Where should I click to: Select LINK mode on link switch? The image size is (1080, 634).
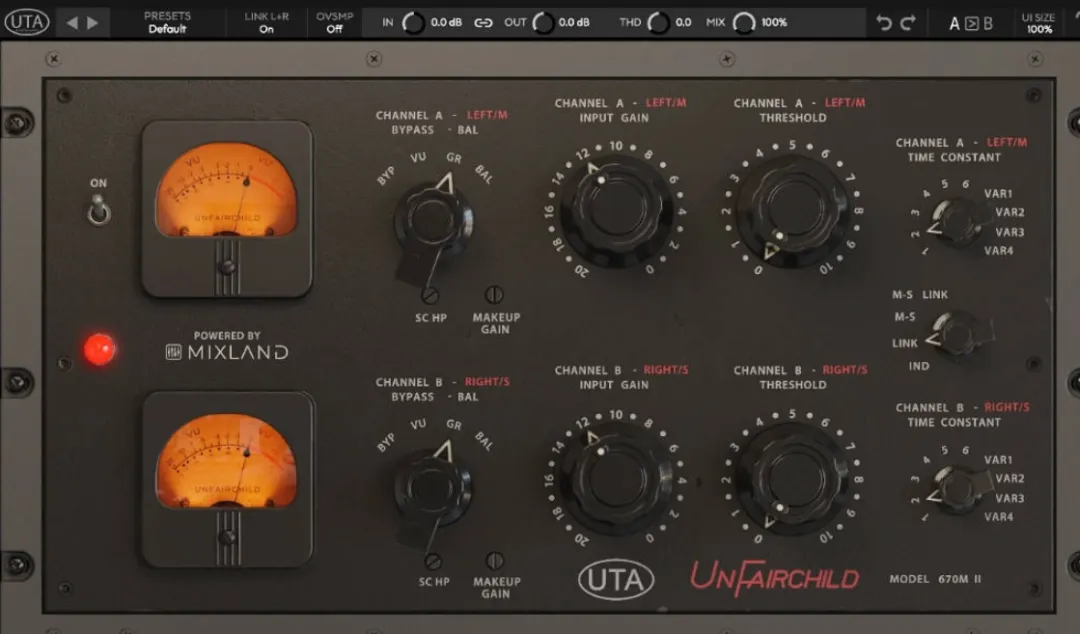pyautogui.click(x=905, y=343)
